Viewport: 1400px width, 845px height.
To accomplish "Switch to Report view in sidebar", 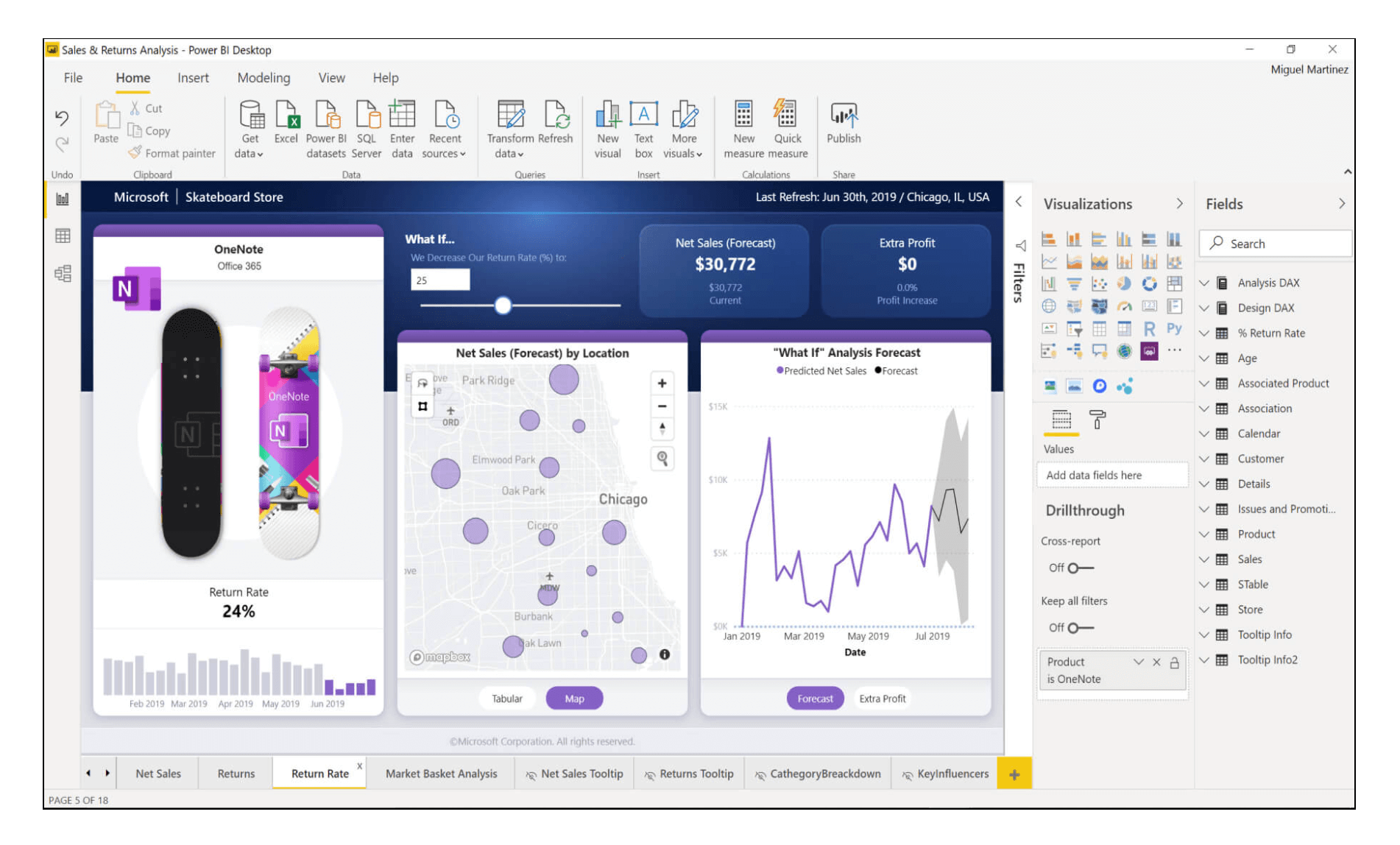I will [63, 199].
